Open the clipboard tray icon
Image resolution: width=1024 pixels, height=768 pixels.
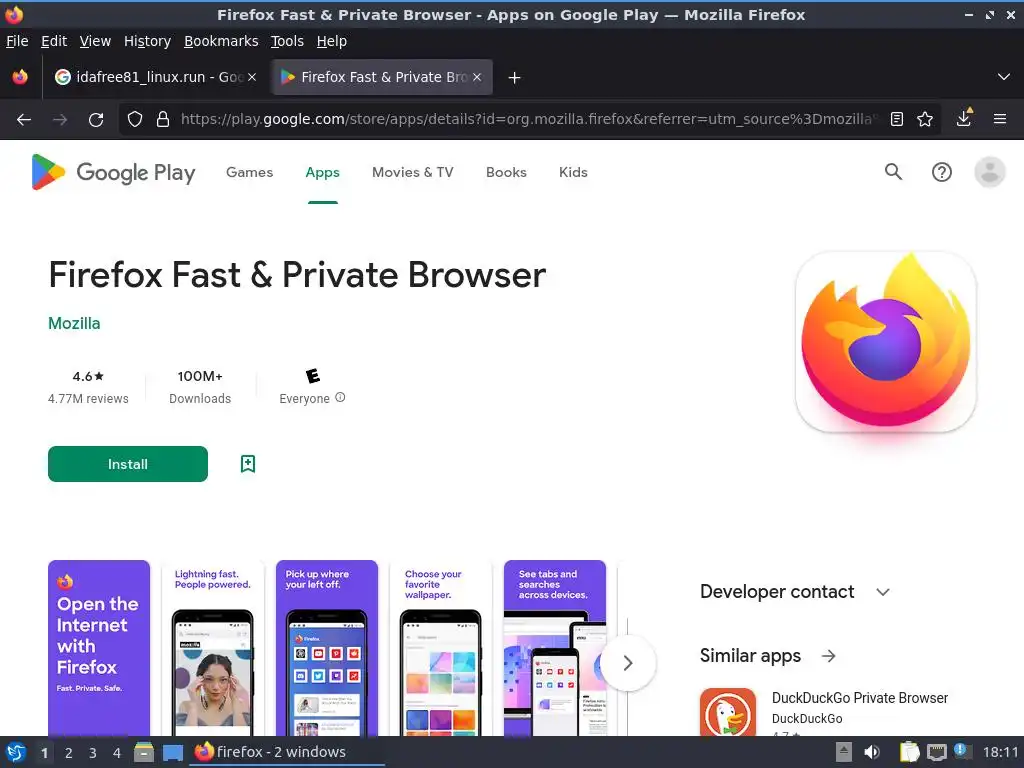[909, 752]
